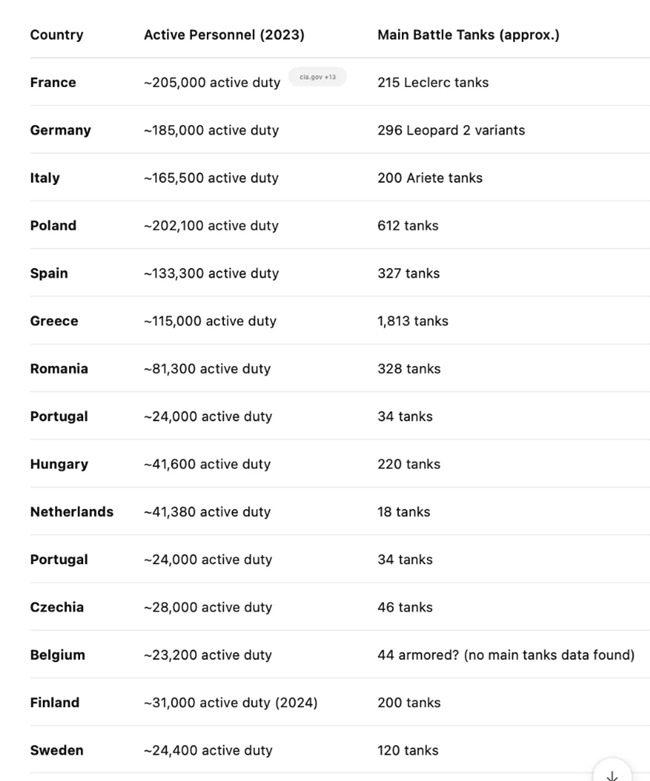Image resolution: width=650 pixels, height=781 pixels.
Task: Click Greece's 1,813 tanks cell
Action: pos(413,321)
